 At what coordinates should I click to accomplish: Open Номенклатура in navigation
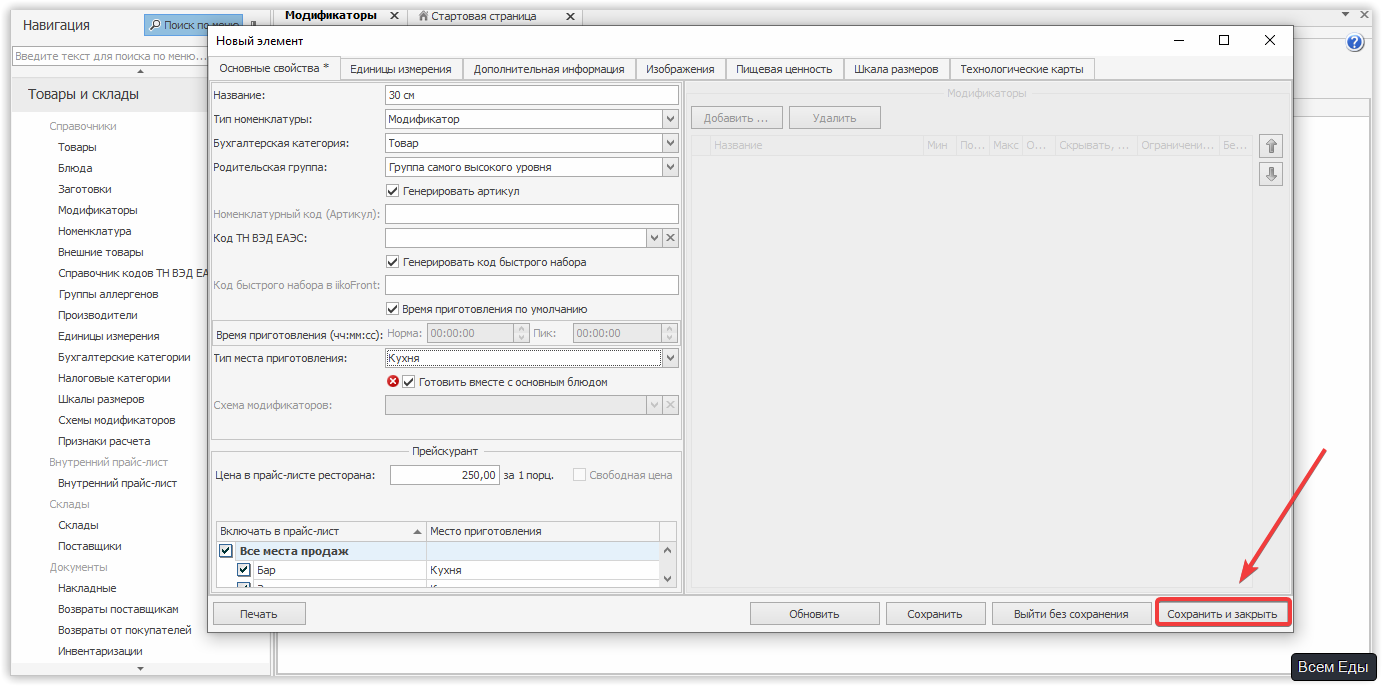point(94,231)
